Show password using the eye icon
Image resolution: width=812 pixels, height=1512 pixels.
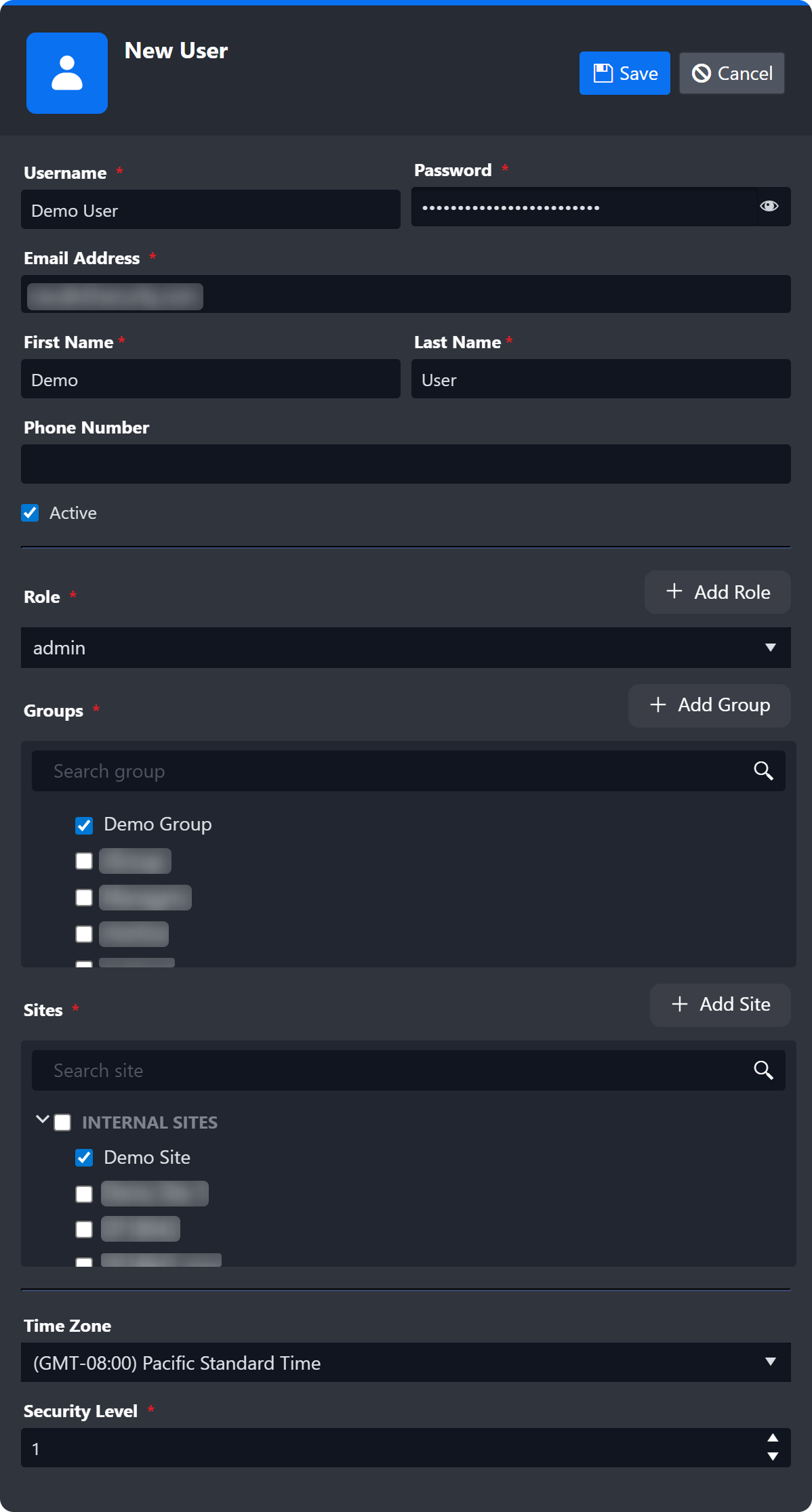[769, 206]
